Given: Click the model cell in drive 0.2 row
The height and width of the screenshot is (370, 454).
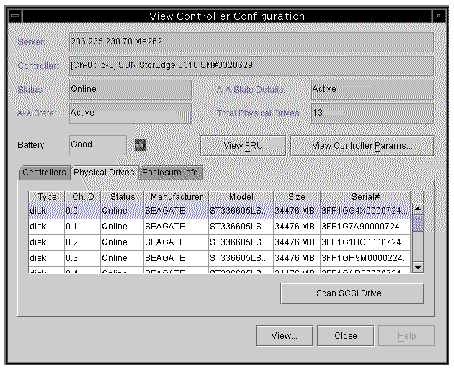Looking at the screenshot, I should coord(241,242).
